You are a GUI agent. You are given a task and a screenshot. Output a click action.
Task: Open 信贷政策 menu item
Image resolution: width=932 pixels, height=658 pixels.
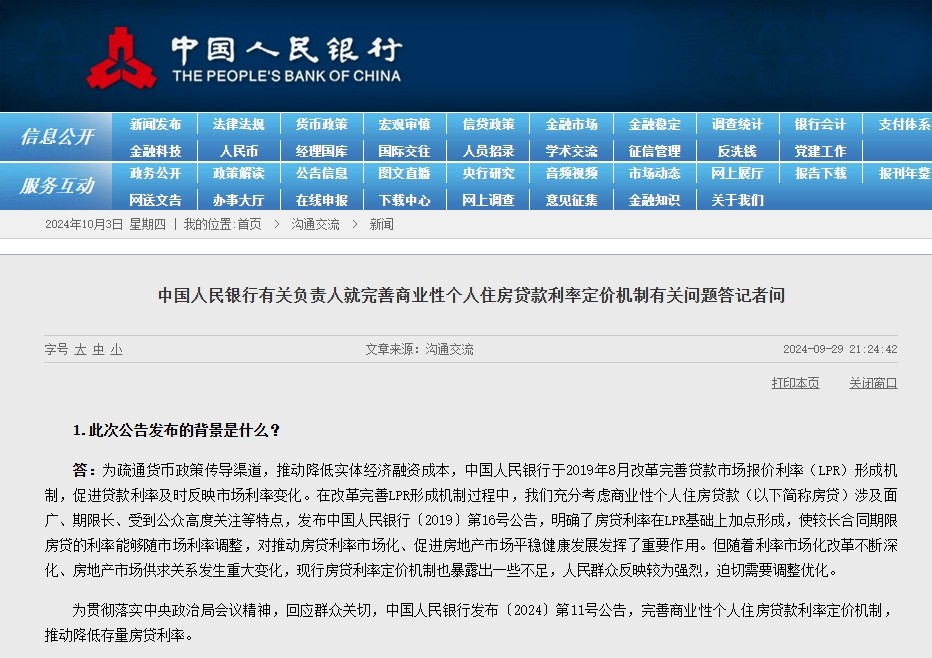pos(489,124)
